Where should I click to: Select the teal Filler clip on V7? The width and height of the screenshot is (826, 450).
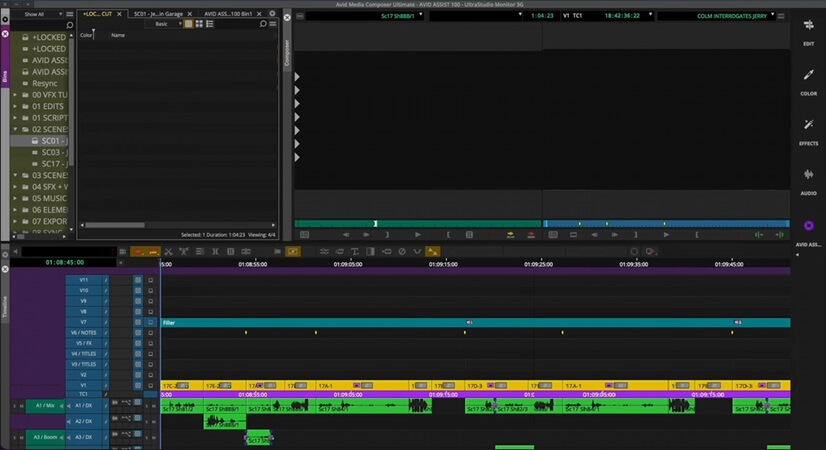click(x=475, y=322)
